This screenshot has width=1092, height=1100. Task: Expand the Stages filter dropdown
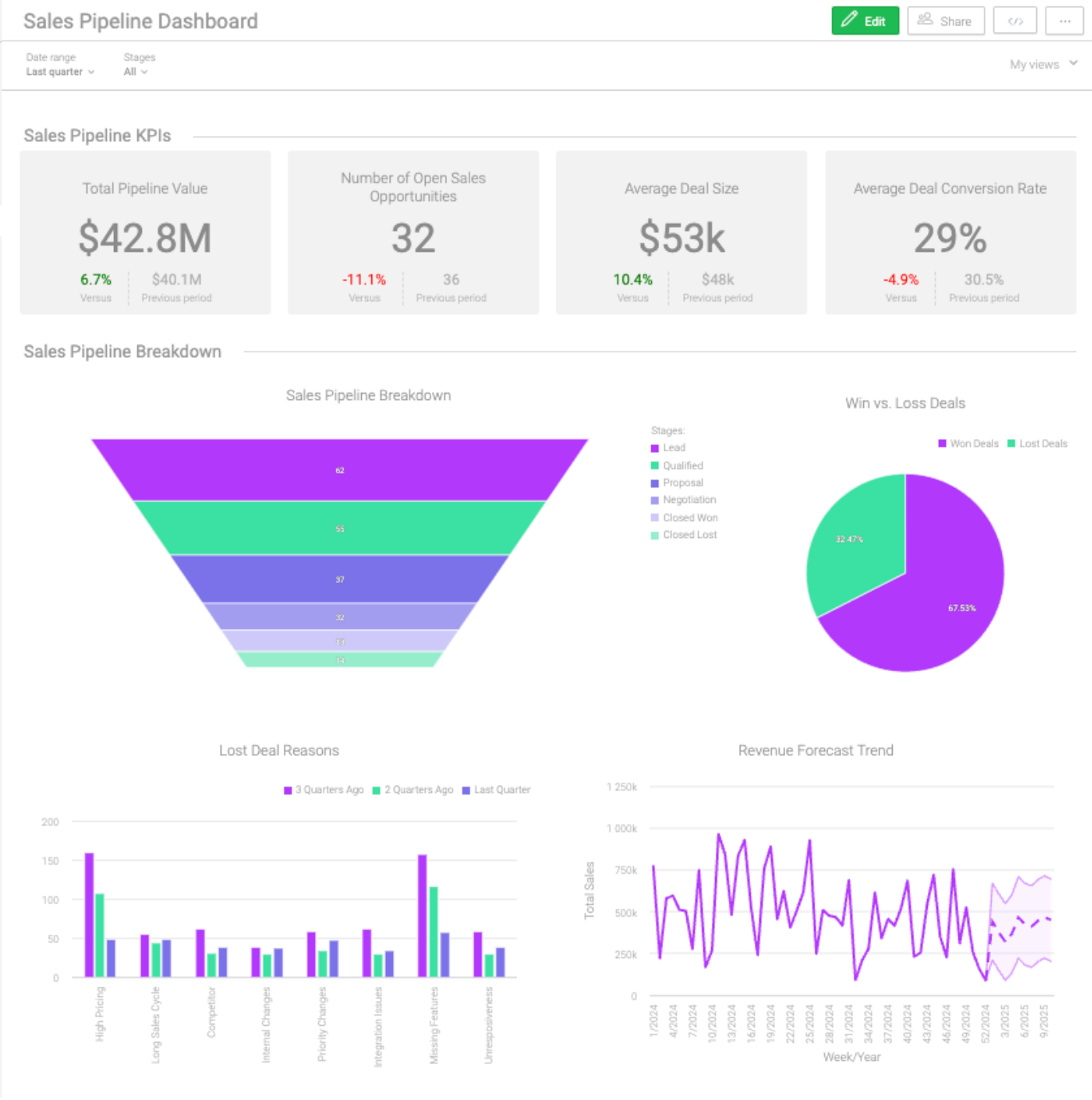(x=136, y=72)
